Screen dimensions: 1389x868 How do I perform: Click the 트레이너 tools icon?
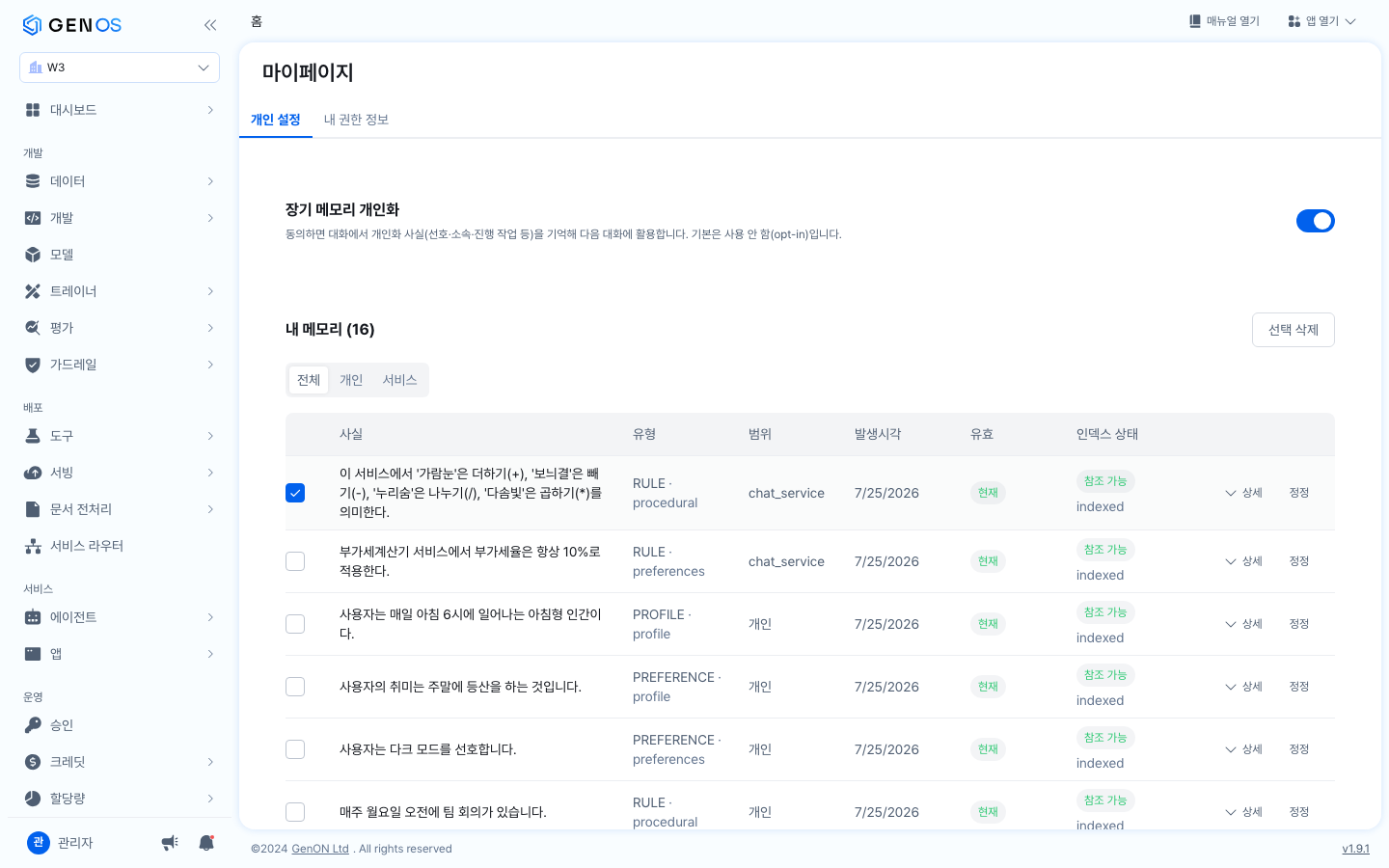33,291
